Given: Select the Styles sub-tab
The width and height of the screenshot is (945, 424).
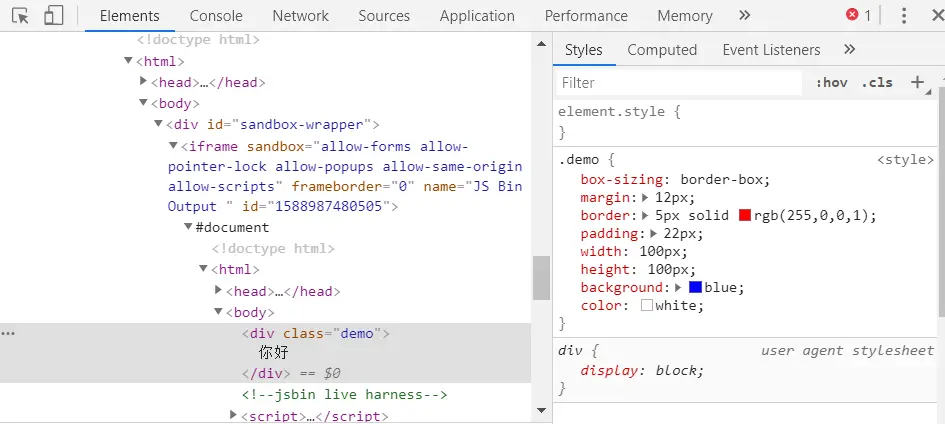Looking at the screenshot, I should tap(583, 50).
